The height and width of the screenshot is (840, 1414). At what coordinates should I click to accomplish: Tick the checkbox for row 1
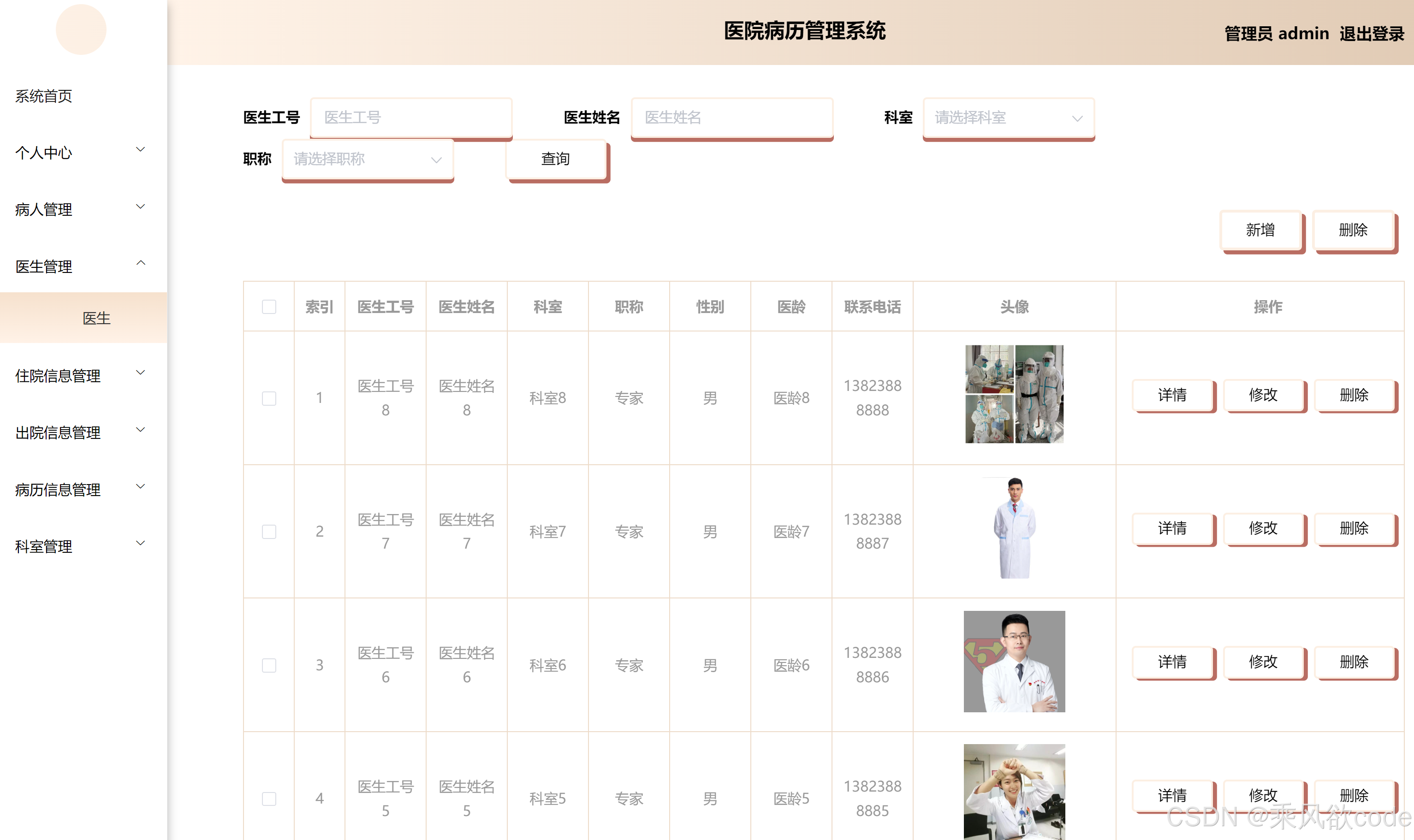[x=269, y=398]
